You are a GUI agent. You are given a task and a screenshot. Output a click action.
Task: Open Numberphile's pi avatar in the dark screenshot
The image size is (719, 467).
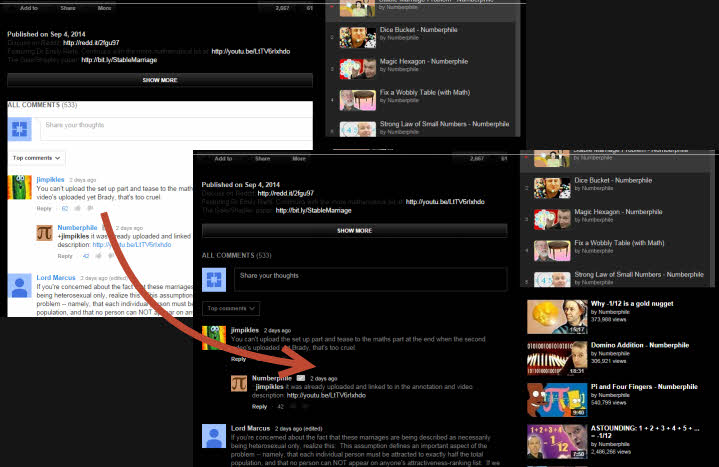[239, 384]
